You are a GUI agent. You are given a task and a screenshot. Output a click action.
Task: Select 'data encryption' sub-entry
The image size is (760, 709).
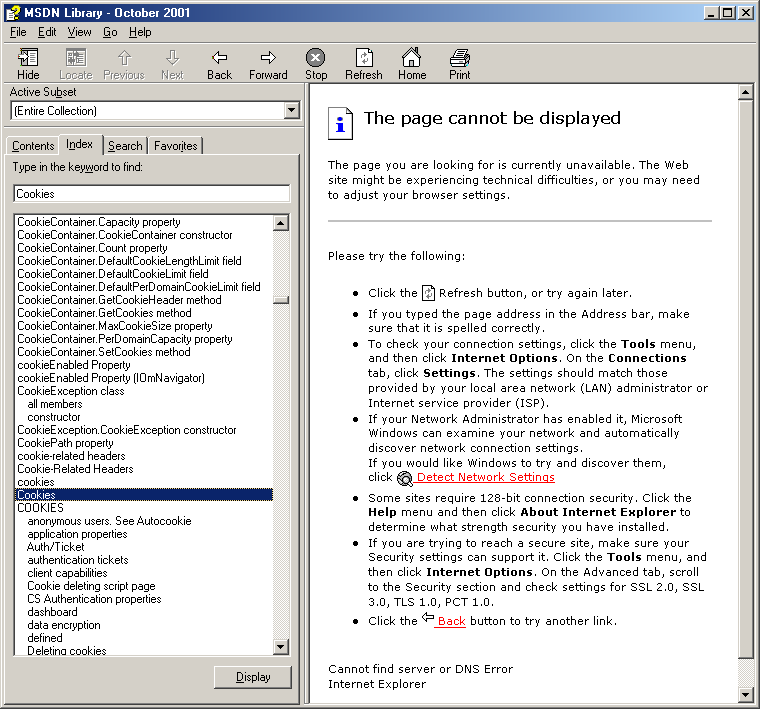(64, 625)
